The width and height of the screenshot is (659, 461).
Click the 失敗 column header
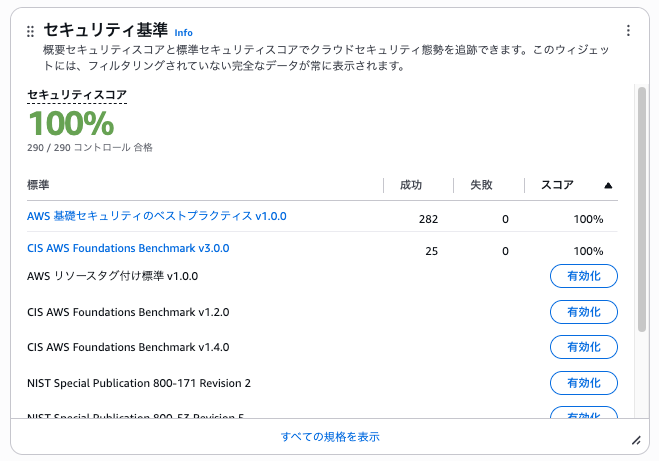[x=481, y=185]
